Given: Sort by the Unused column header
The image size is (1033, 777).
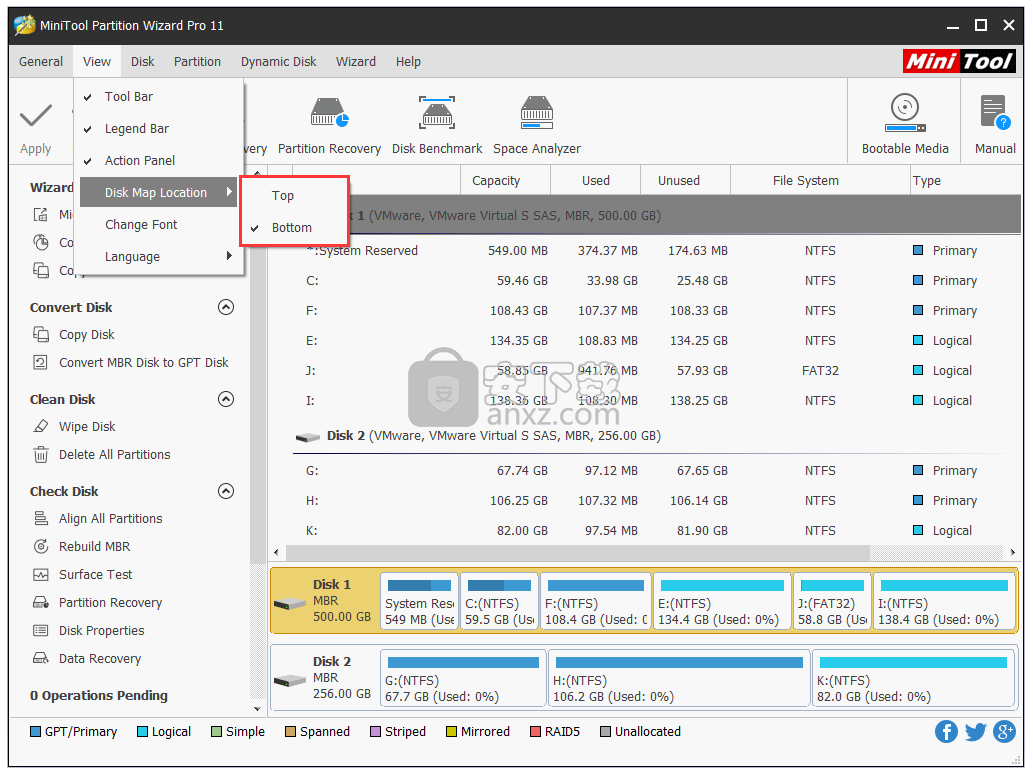Looking at the screenshot, I should (x=685, y=181).
